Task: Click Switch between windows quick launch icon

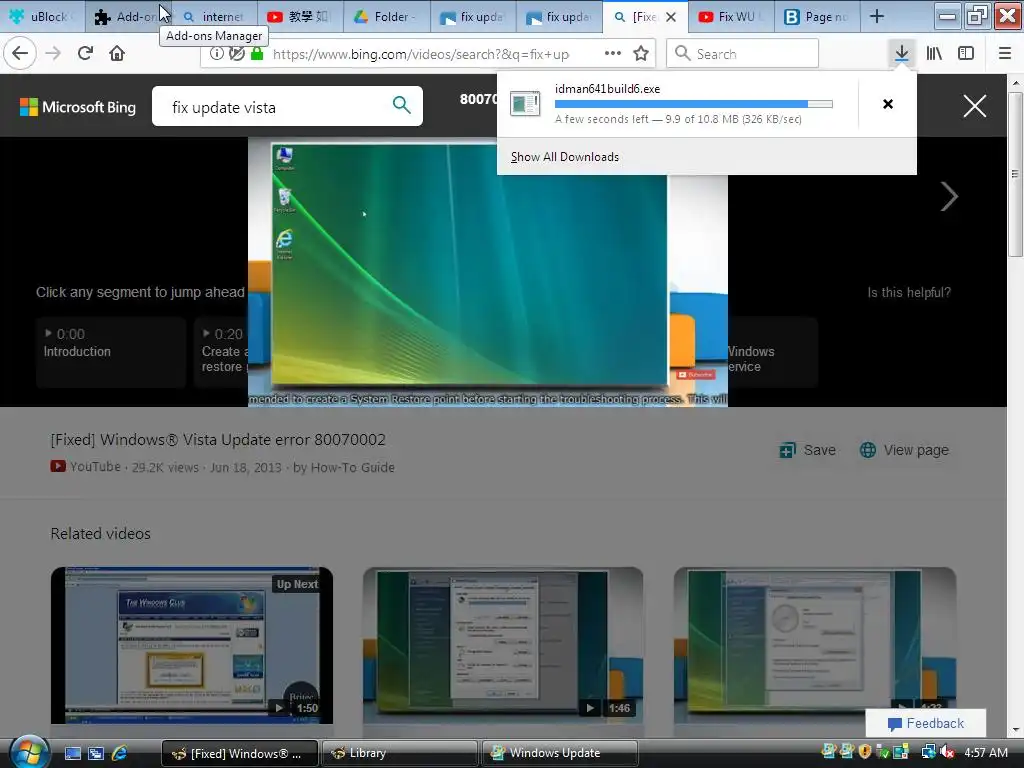Action: click(96, 753)
